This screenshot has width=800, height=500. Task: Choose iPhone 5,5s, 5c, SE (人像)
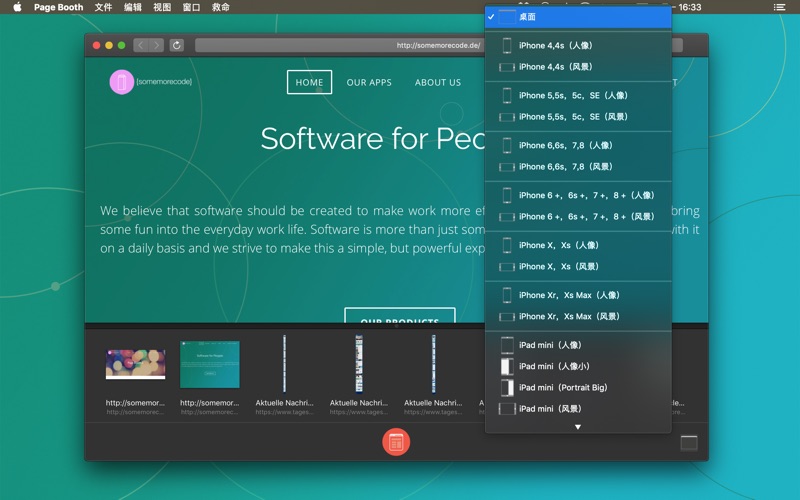[578, 95]
